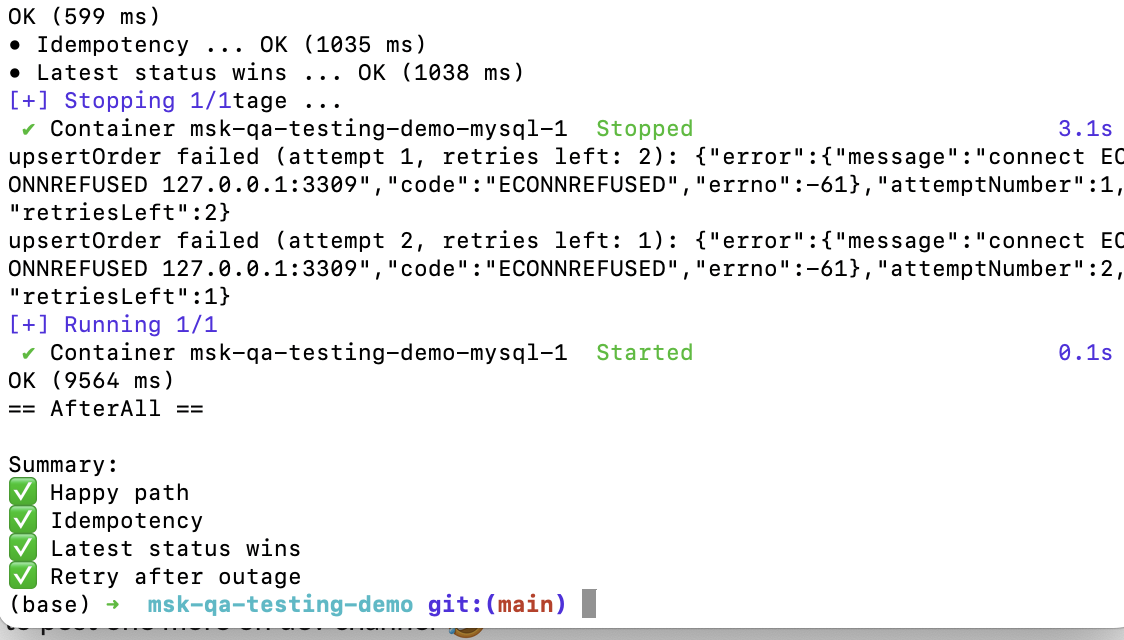This screenshot has height=640, width=1124.
Task: Click the msk-qa-testing-demo directory name in prompt
Action: pyautogui.click(x=280, y=605)
